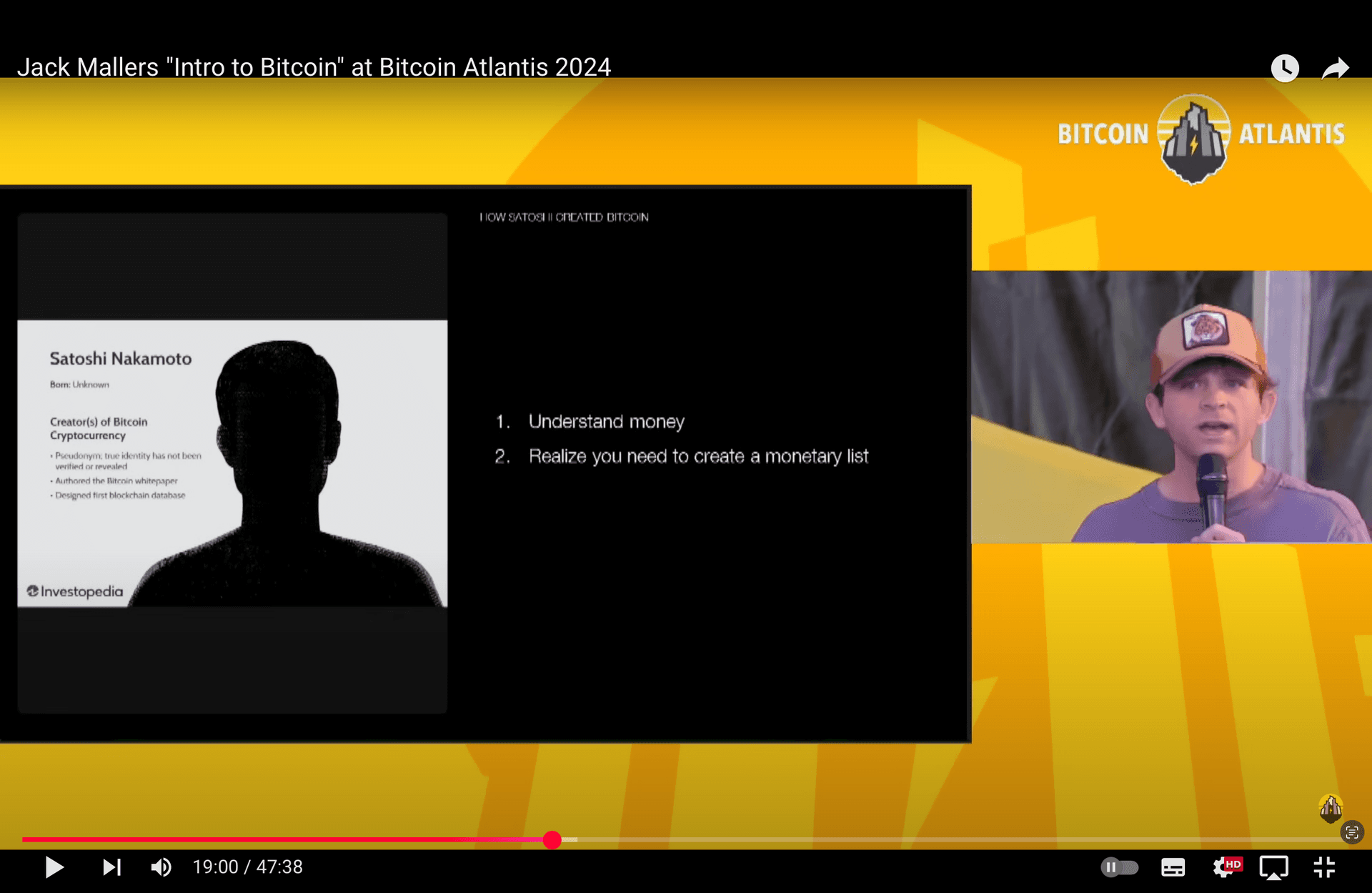Click the speaker camera feed area

(1171, 406)
